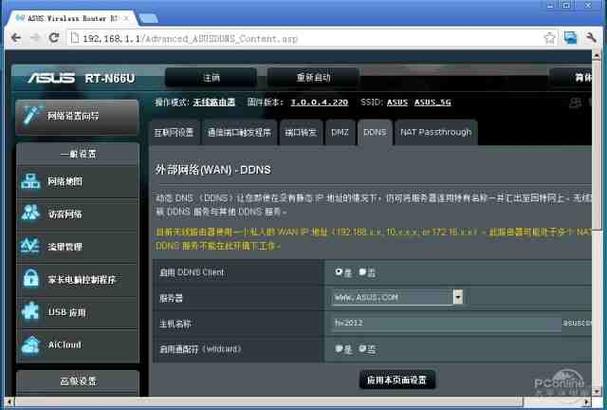607x410 pixels.
Task: Click the horizontal scrollbar left arrow
Action: click(9, 401)
